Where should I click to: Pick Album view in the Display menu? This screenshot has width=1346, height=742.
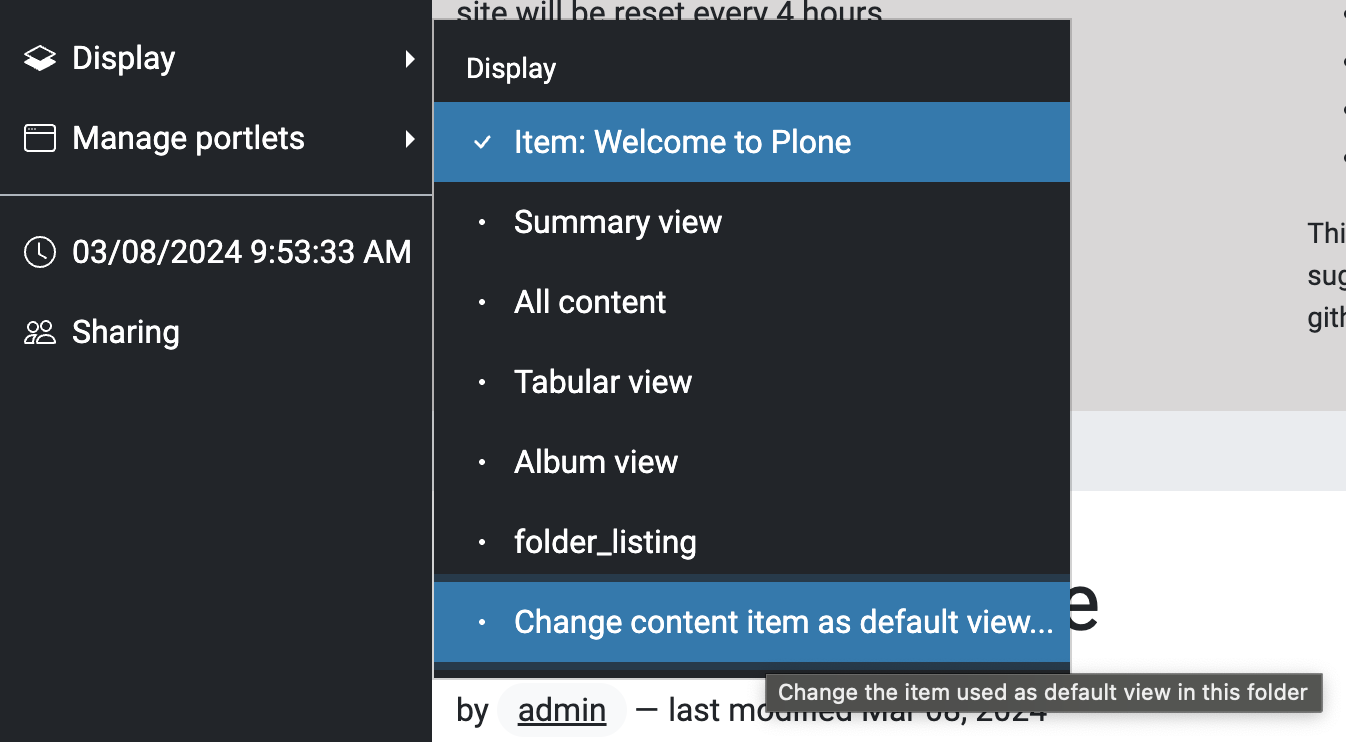[752, 462]
